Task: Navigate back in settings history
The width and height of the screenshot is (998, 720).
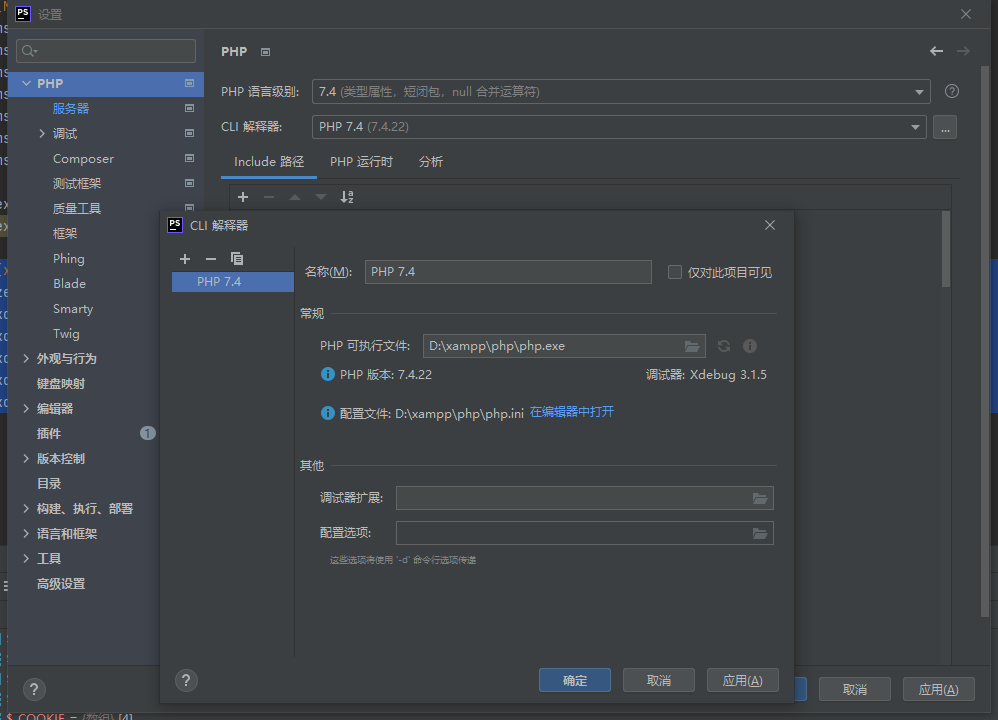Action: [x=936, y=51]
